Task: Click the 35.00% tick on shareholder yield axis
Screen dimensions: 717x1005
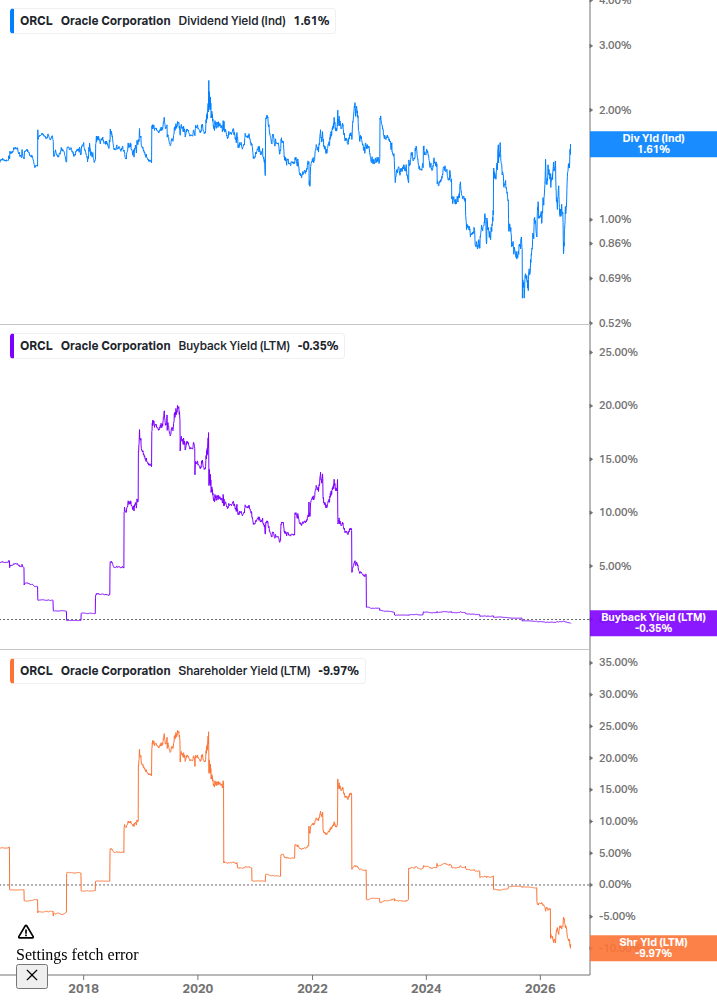Action: [x=618, y=663]
